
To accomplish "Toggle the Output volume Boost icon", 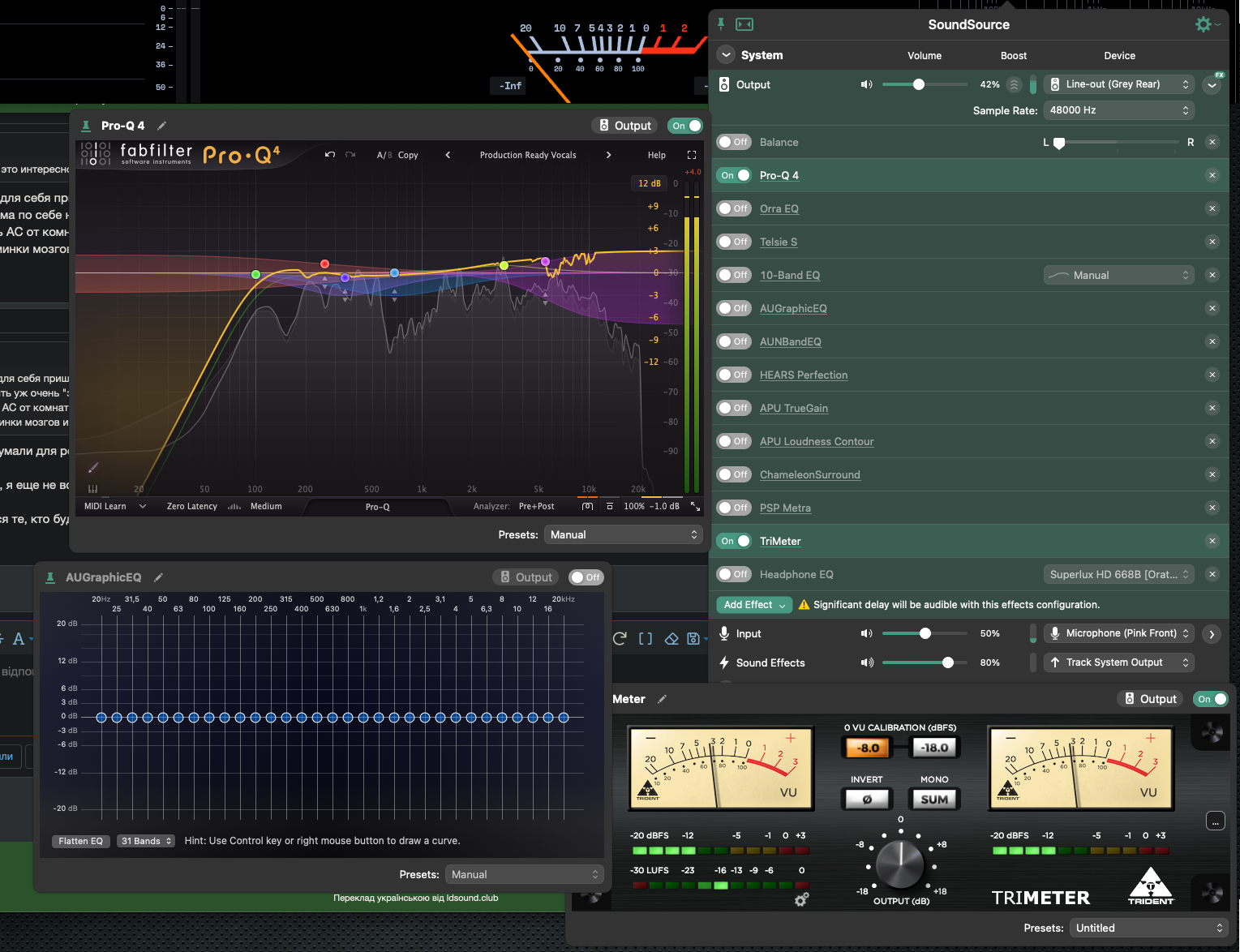I will [1014, 84].
